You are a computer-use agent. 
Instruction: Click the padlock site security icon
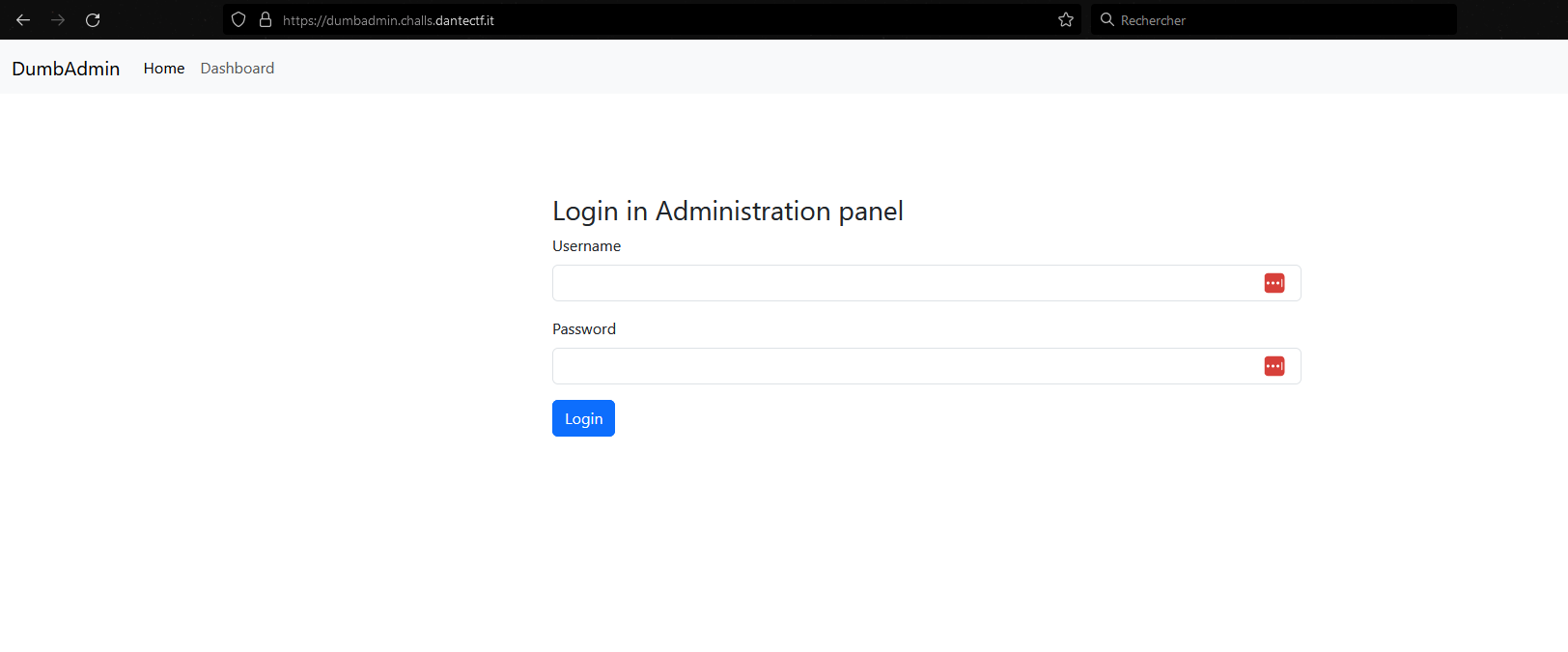pos(266,19)
